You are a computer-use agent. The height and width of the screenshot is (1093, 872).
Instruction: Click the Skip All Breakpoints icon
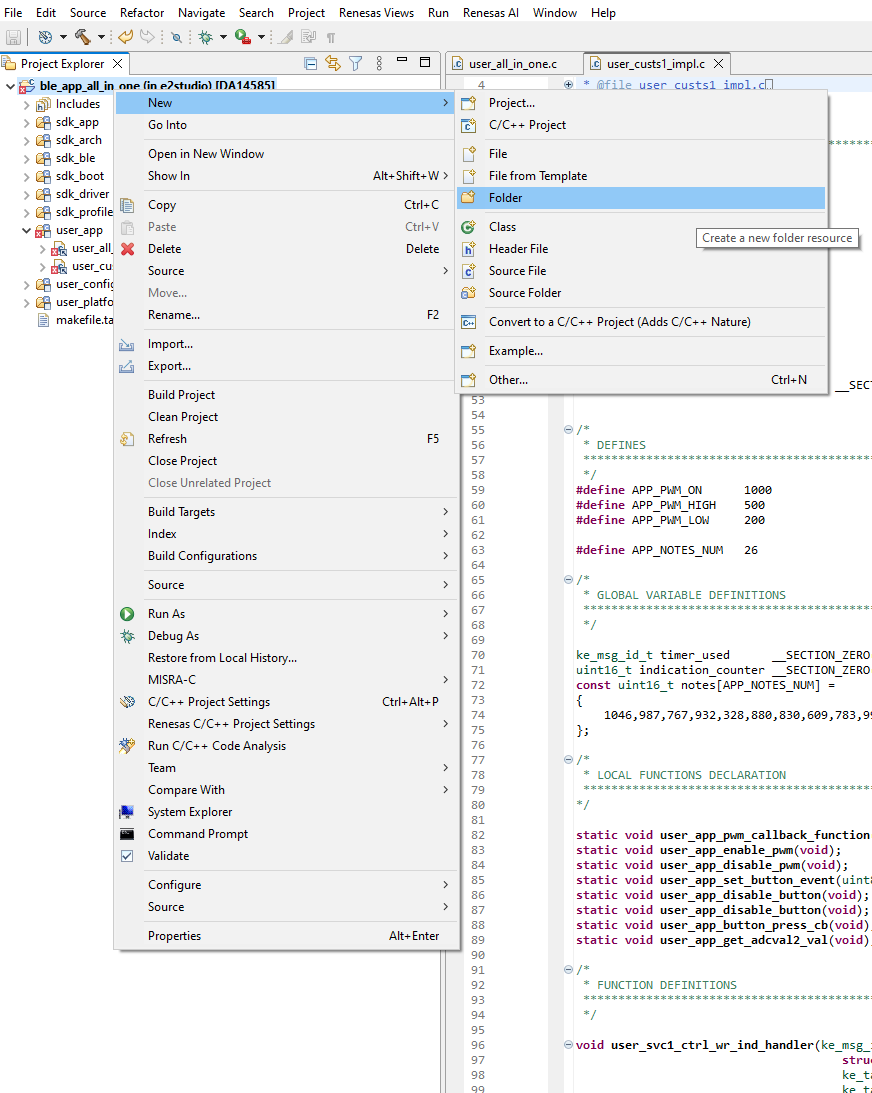point(177,37)
